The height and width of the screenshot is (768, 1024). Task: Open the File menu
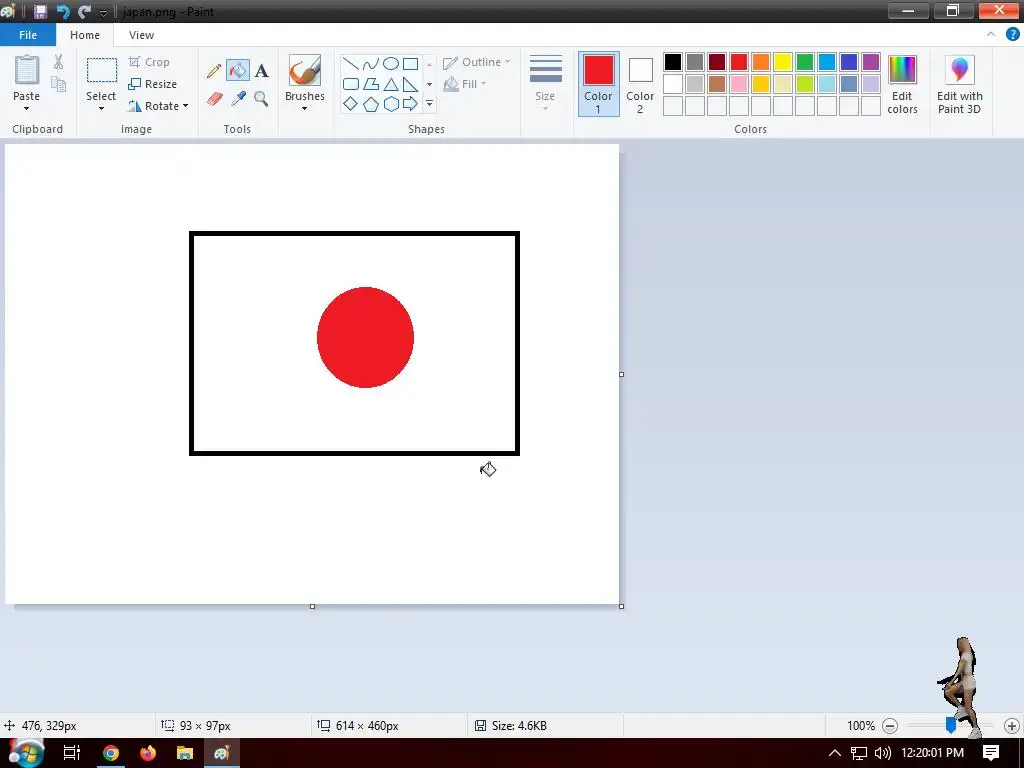[x=28, y=35]
